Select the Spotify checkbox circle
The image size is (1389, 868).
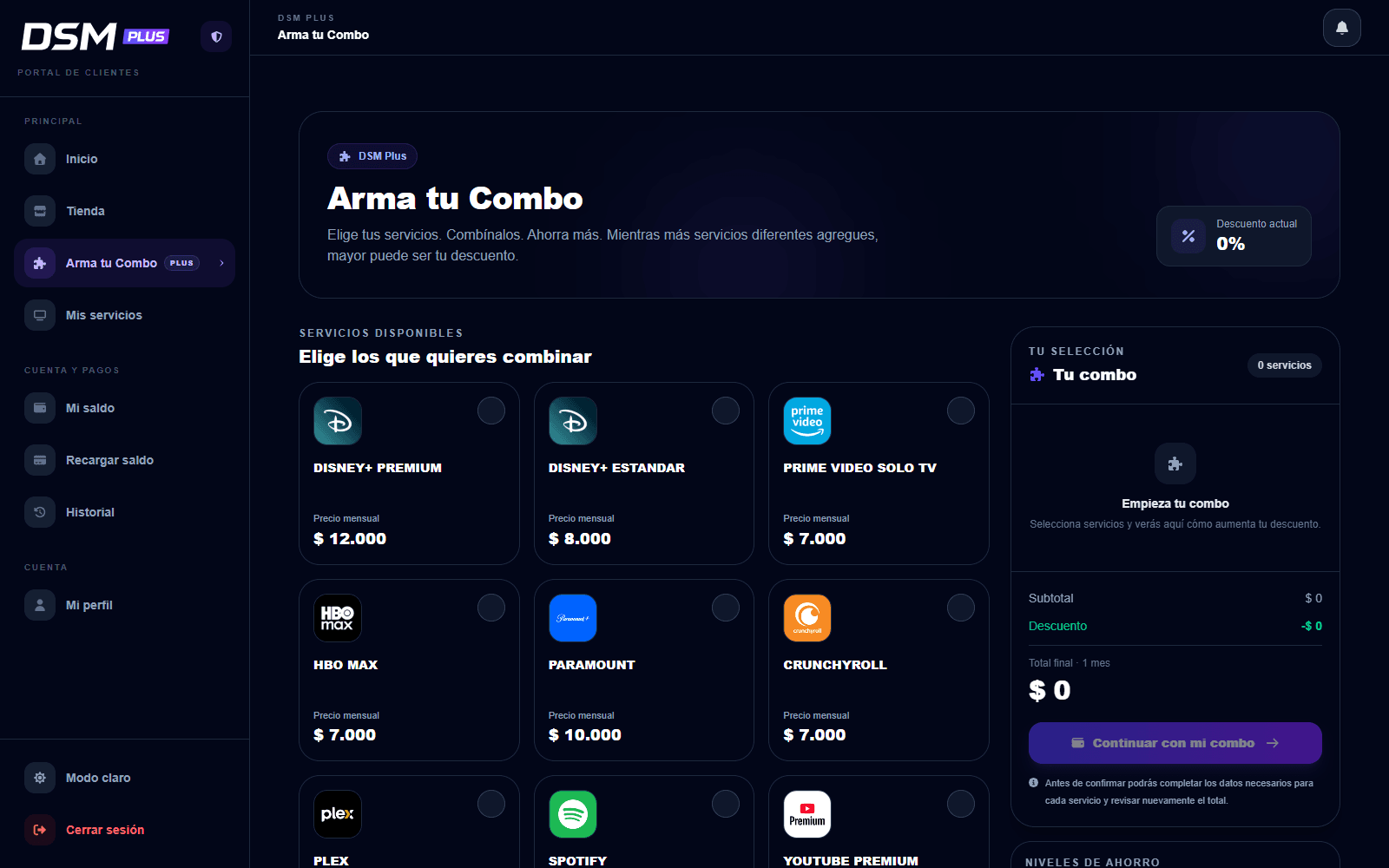(x=726, y=804)
